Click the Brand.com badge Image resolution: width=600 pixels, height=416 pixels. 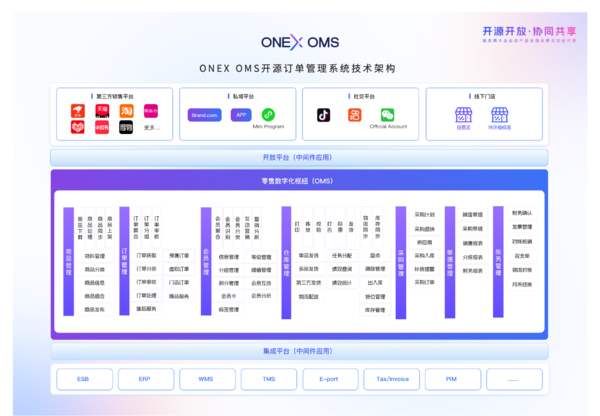tap(204, 115)
